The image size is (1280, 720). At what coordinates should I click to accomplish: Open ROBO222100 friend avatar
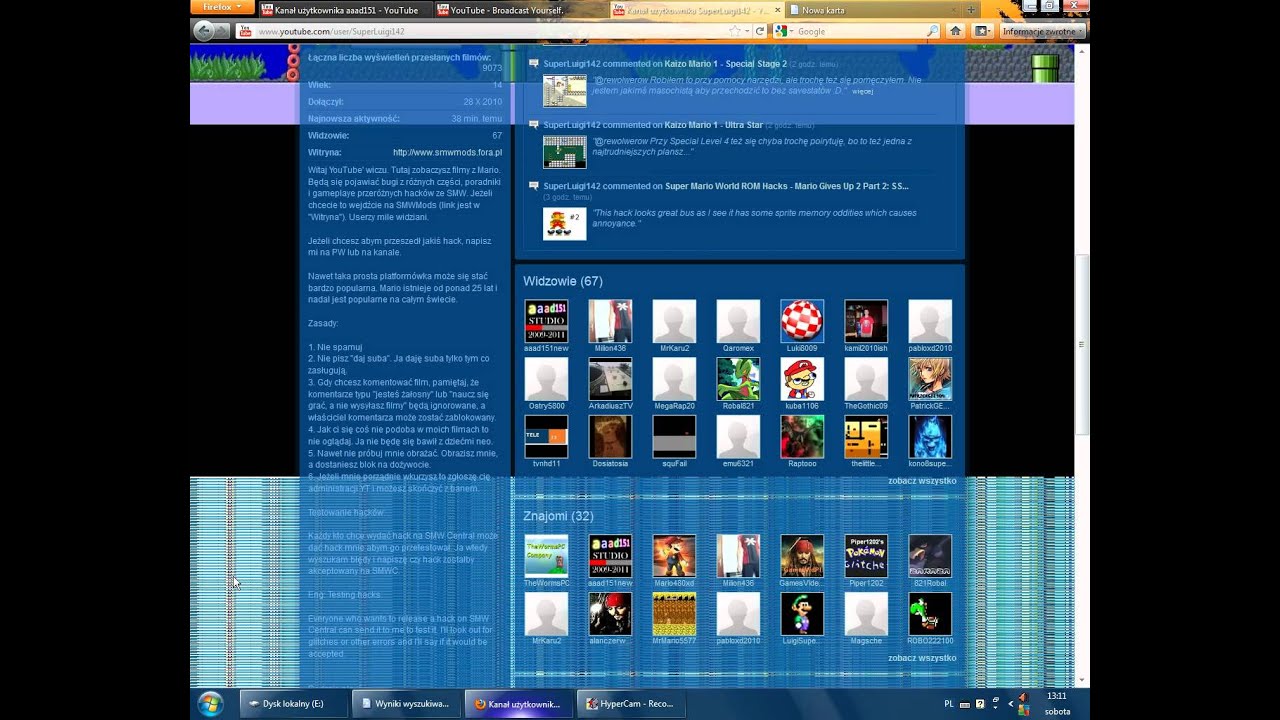tap(930, 614)
